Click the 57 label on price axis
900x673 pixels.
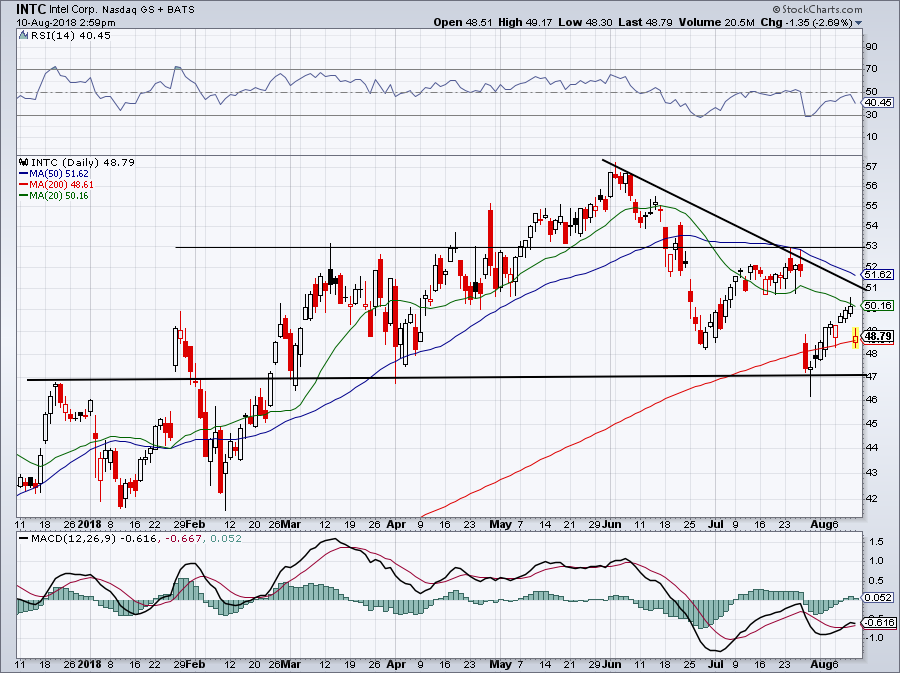[871, 166]
